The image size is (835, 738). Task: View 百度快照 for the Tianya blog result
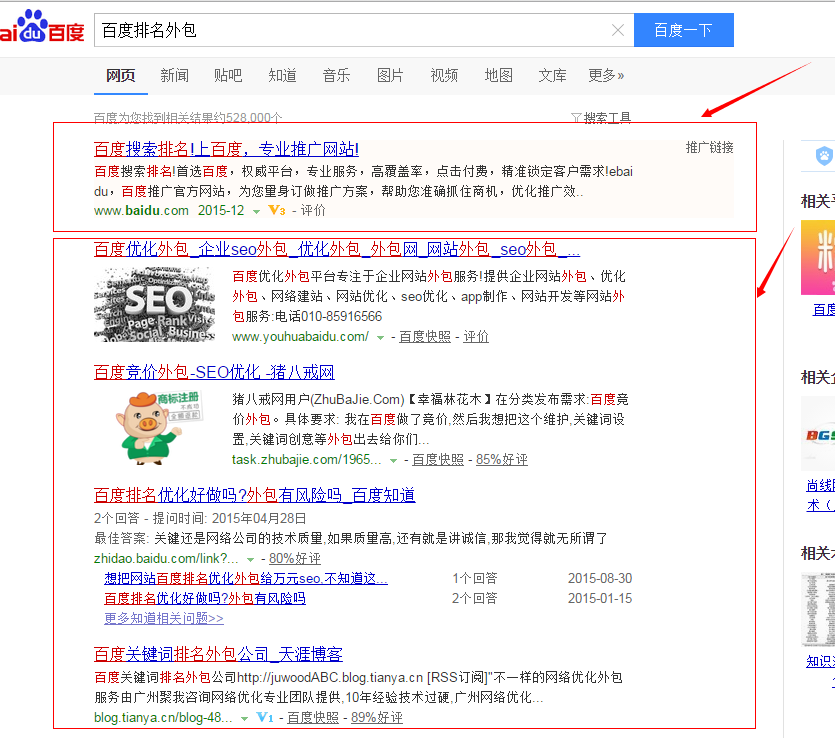(x=313, y=718)
